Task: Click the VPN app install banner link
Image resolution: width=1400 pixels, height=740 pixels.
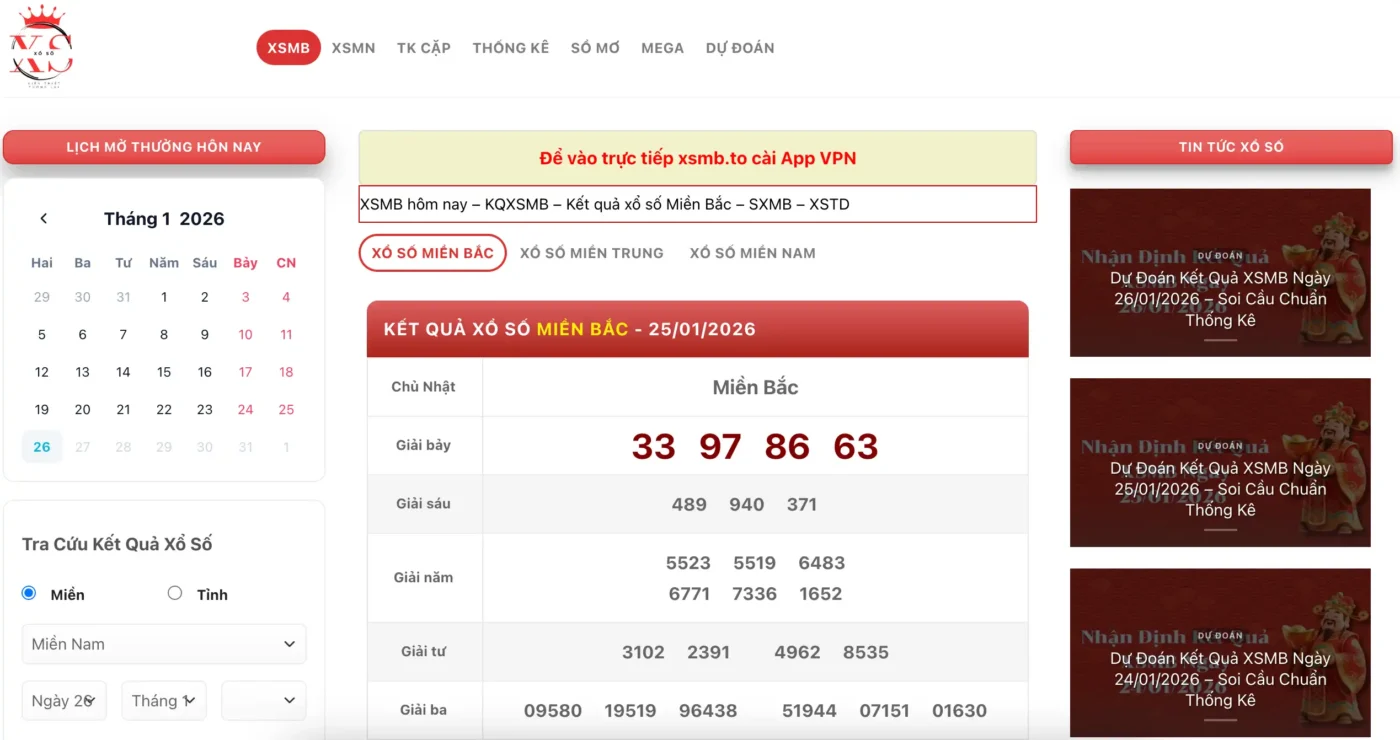Action: point(697,158)
